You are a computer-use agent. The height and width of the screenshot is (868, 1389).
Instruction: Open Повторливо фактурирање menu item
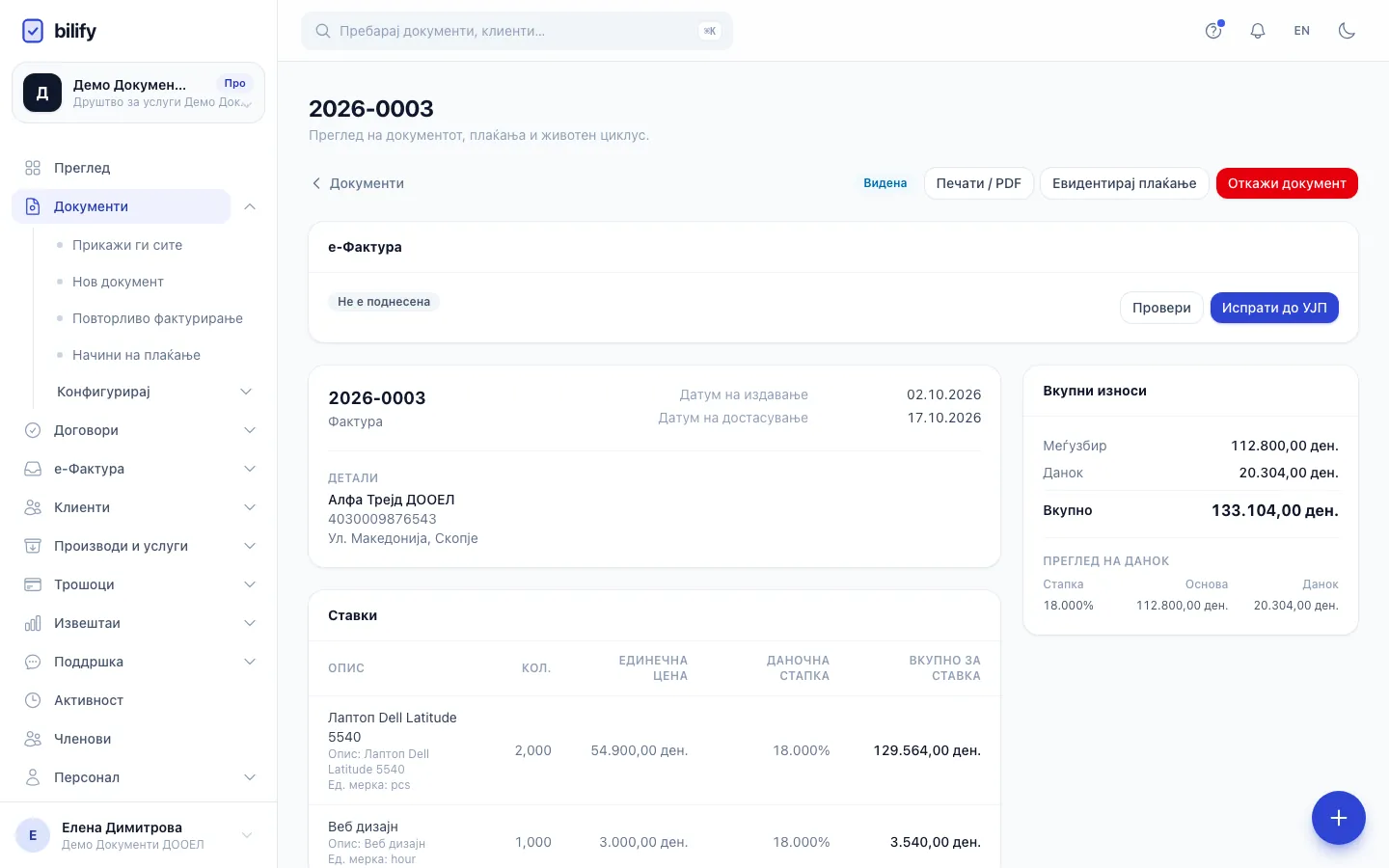point(157,318)
